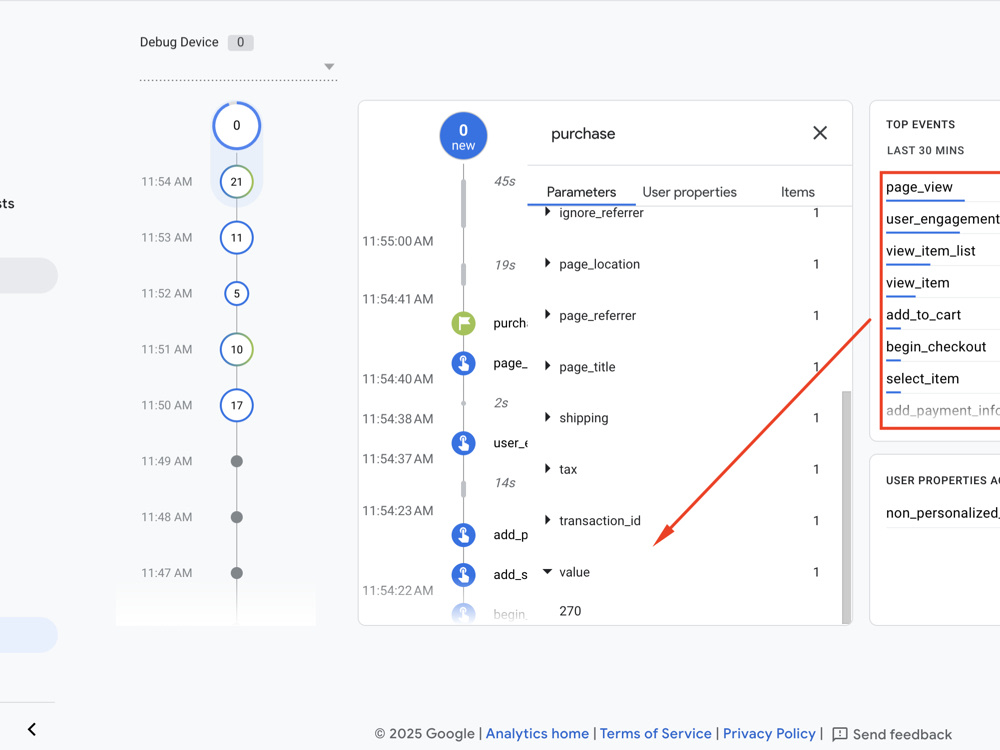
Task: Select the 11:53 AM bubble with 11 events
Action: point(237,238)
